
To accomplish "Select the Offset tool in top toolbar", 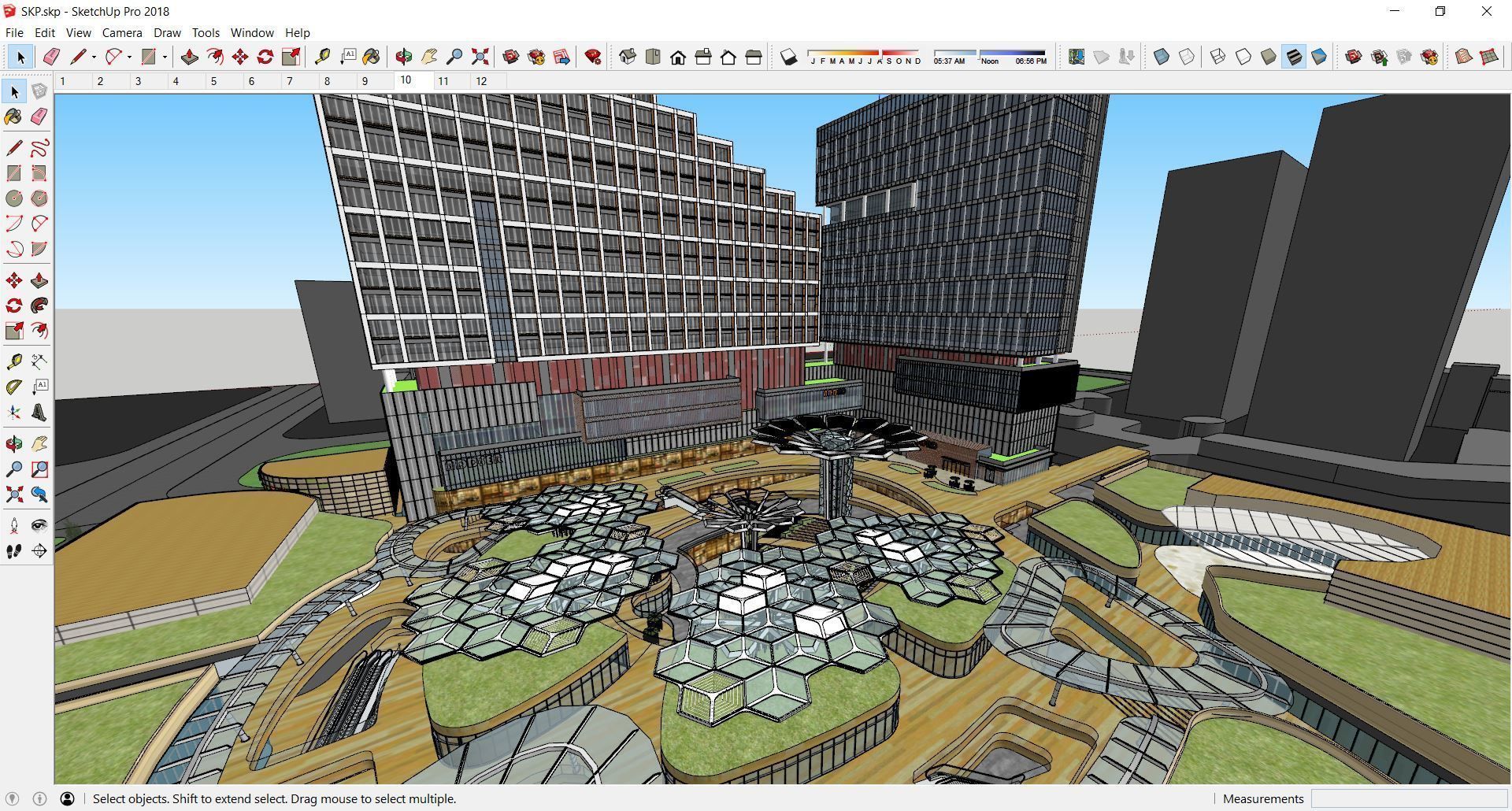I will (214, 57).
